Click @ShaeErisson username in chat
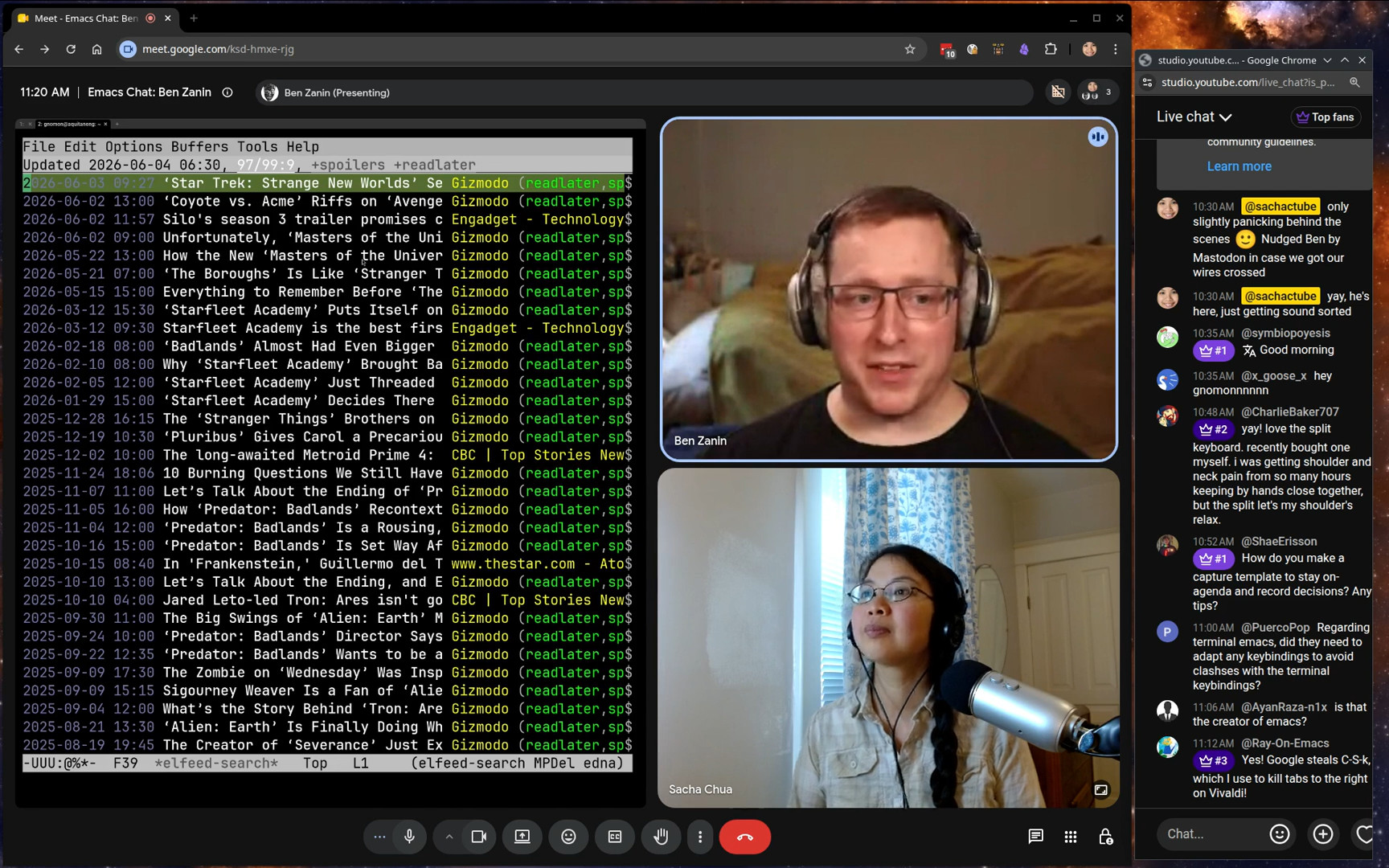Image resolution: width=1389 pixels, height=868 pixels. [x=1279, y=541]
